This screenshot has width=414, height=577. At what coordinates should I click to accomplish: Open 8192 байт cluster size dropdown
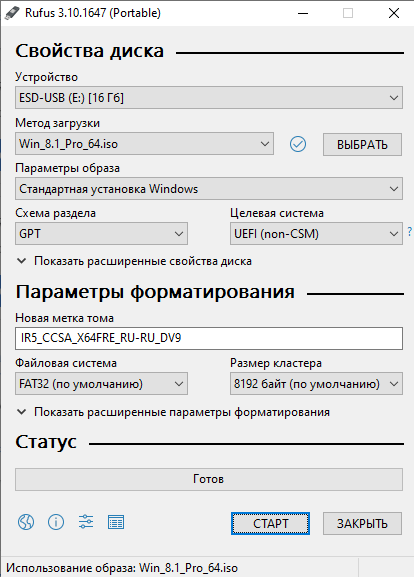tap(316, 384)
